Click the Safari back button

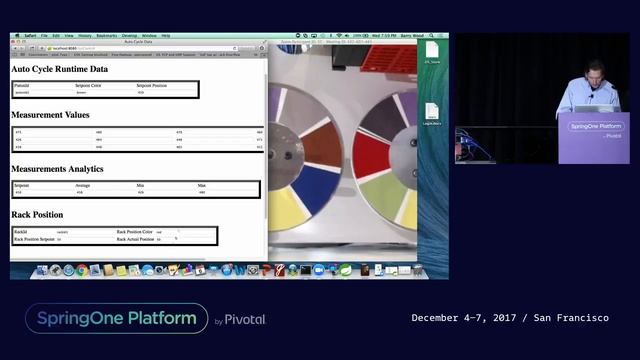(x=16, y=48)
